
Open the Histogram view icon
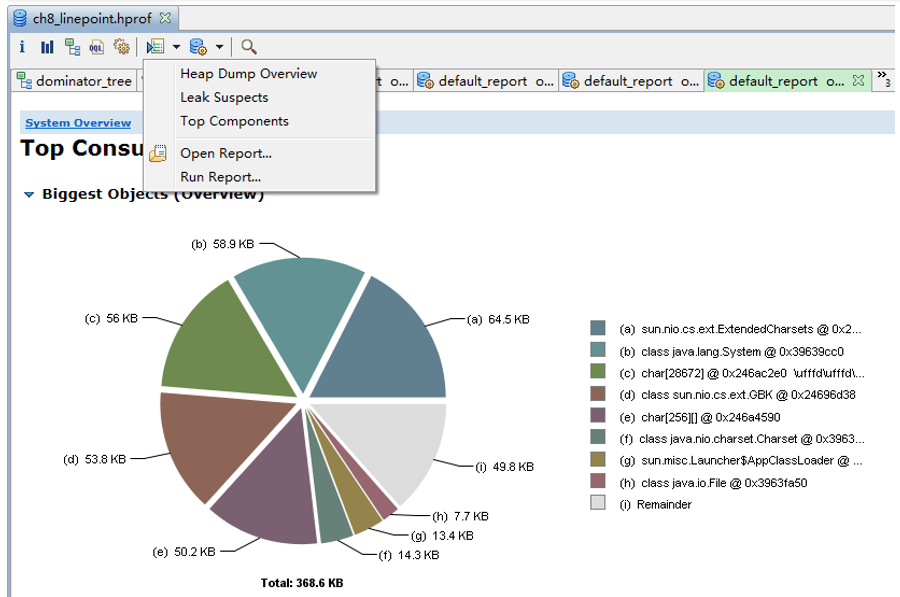click(47, 47)
